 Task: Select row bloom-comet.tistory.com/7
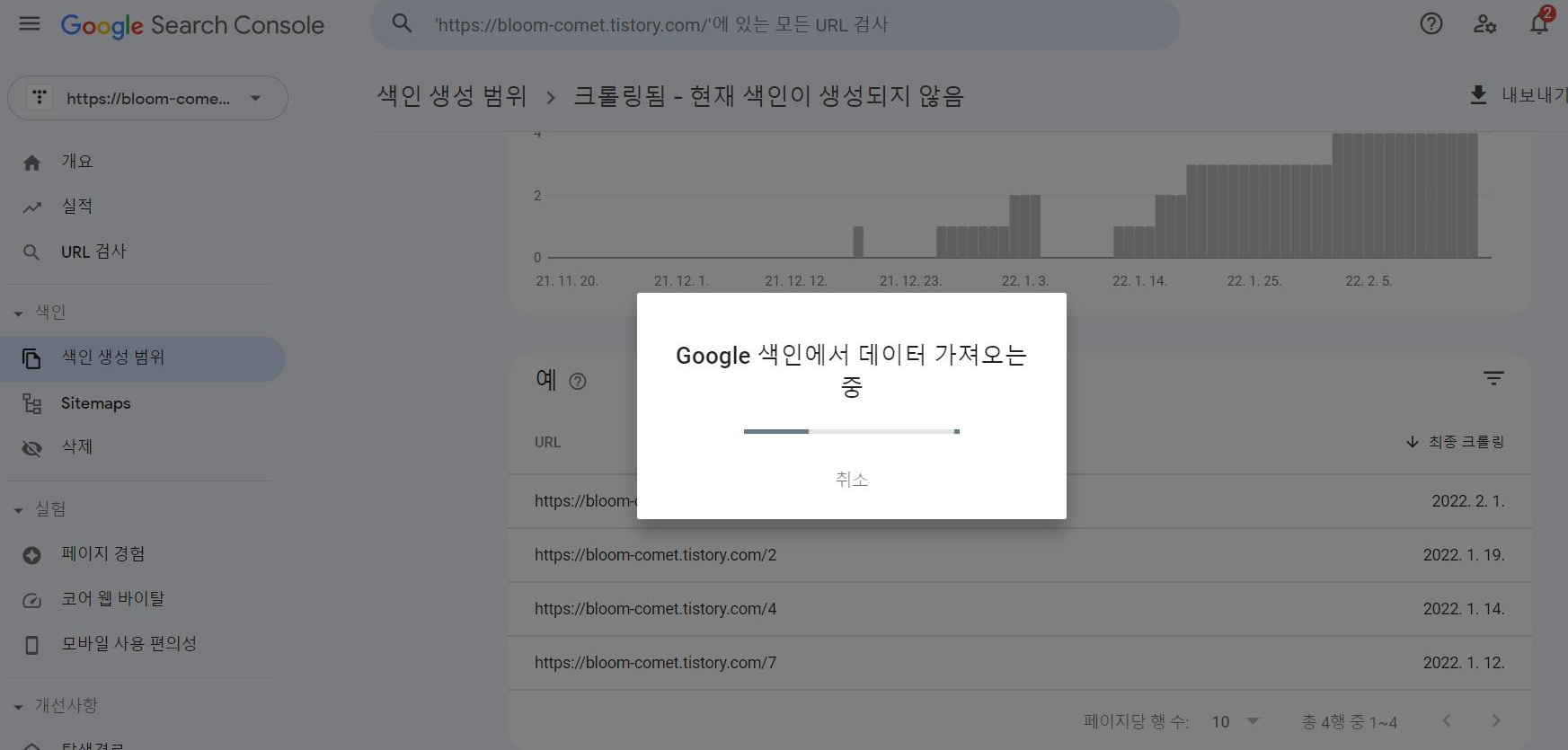(x=1020, y=663)
